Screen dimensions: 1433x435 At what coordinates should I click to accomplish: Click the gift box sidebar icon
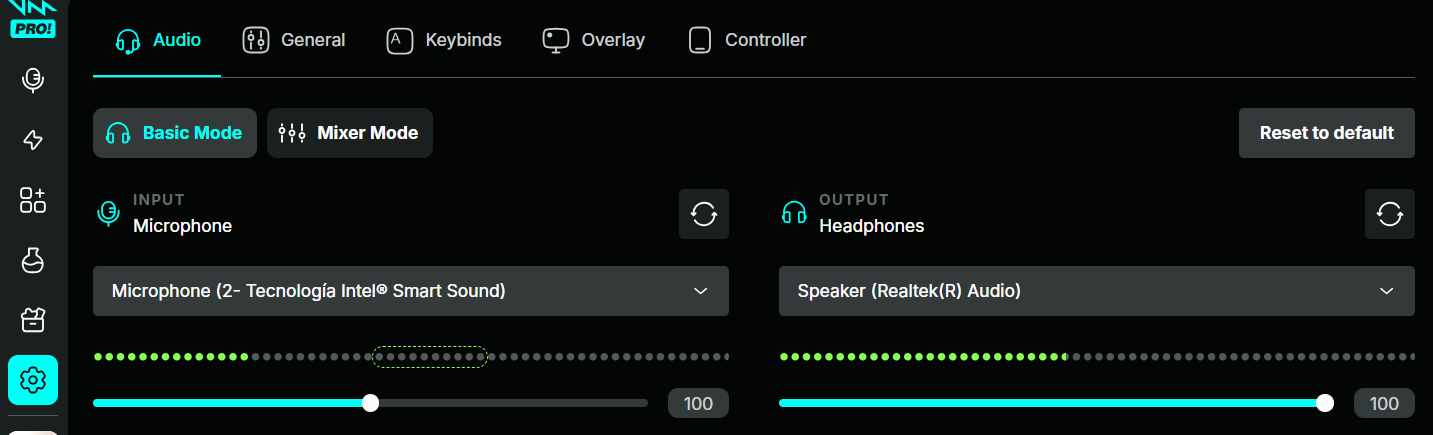33,320
